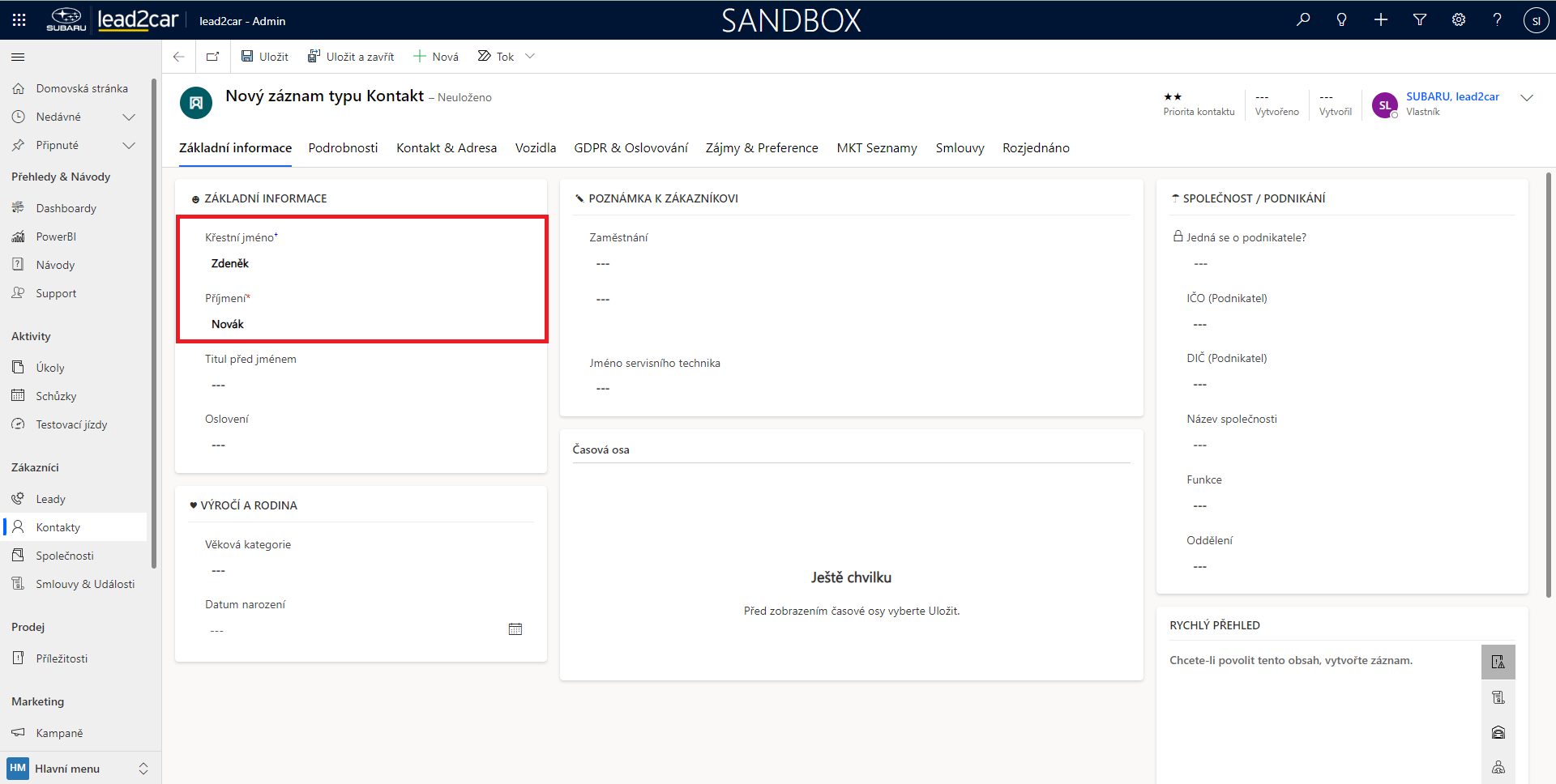Open the Tok dropdown arrow
The height and width of the screenshot is (784, 1556).
[530, 57]
